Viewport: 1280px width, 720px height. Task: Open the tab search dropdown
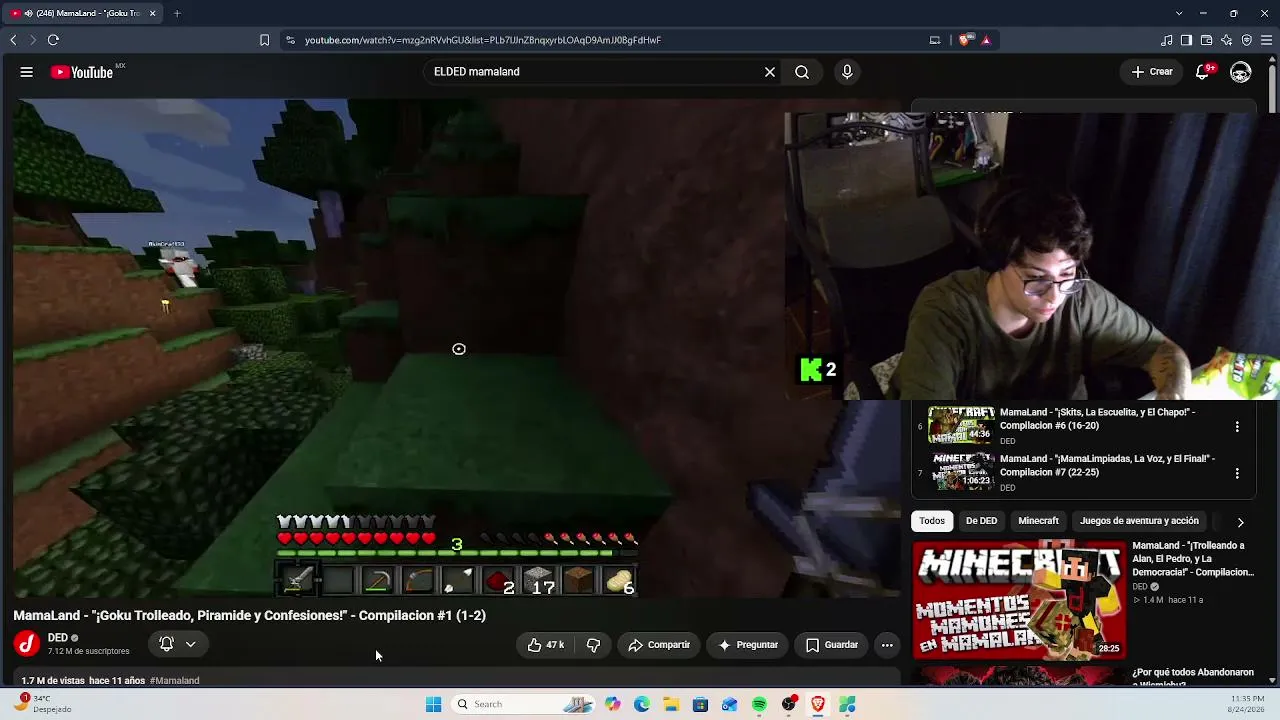pos(1179,13)
